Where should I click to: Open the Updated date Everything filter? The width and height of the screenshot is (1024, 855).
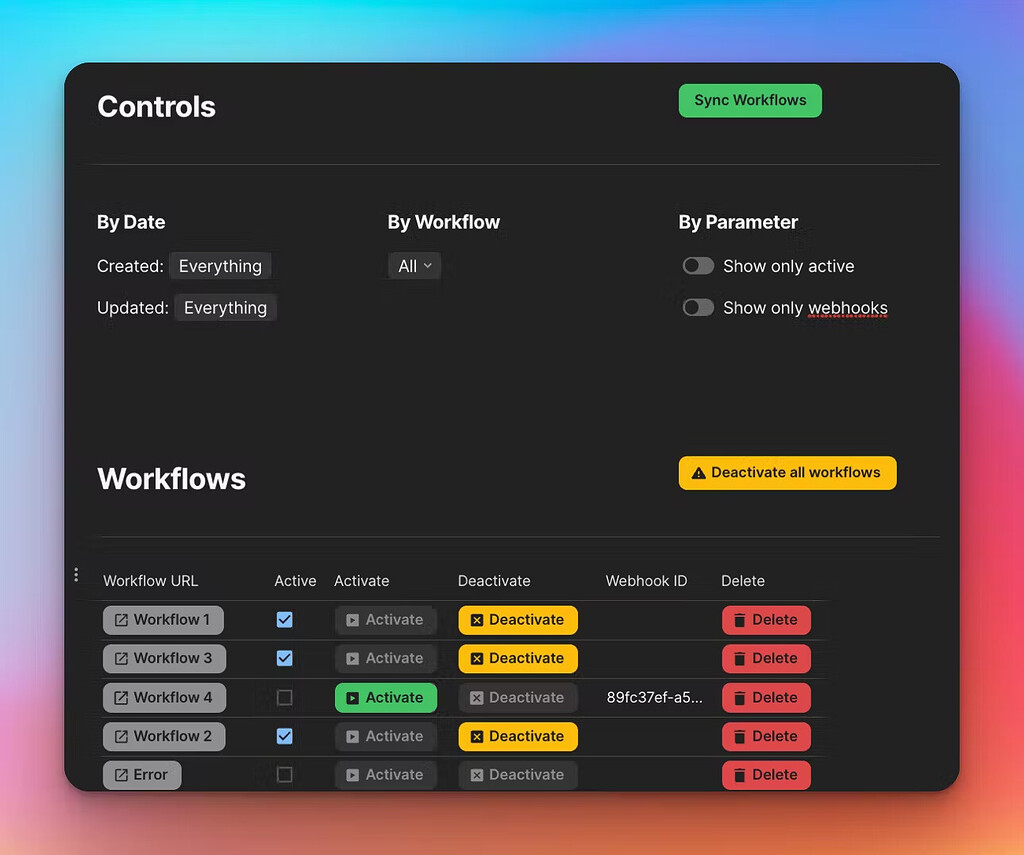click(225, 308)
